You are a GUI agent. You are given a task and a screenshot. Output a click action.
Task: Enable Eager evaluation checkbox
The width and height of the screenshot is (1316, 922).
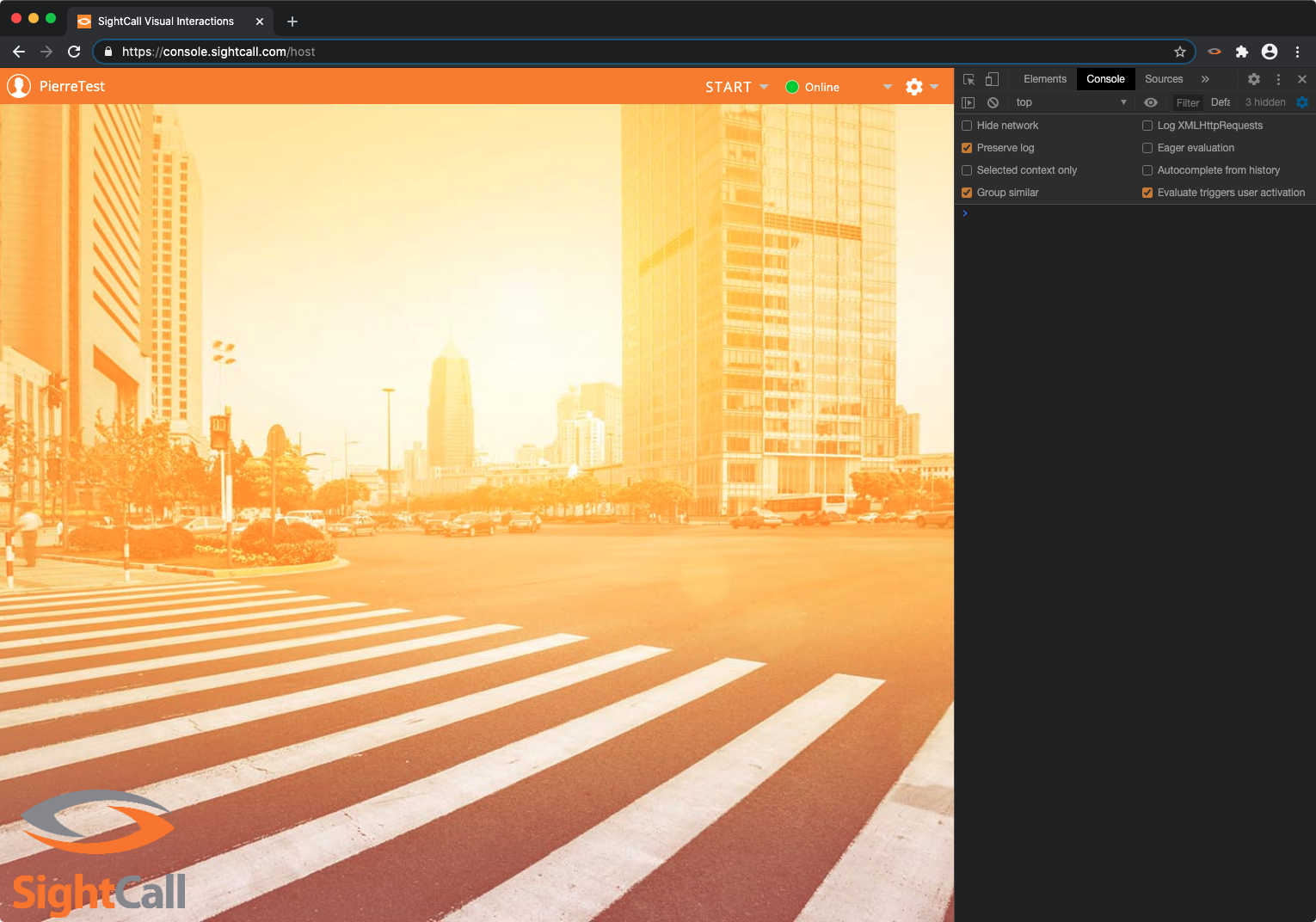click(1147, 148)
